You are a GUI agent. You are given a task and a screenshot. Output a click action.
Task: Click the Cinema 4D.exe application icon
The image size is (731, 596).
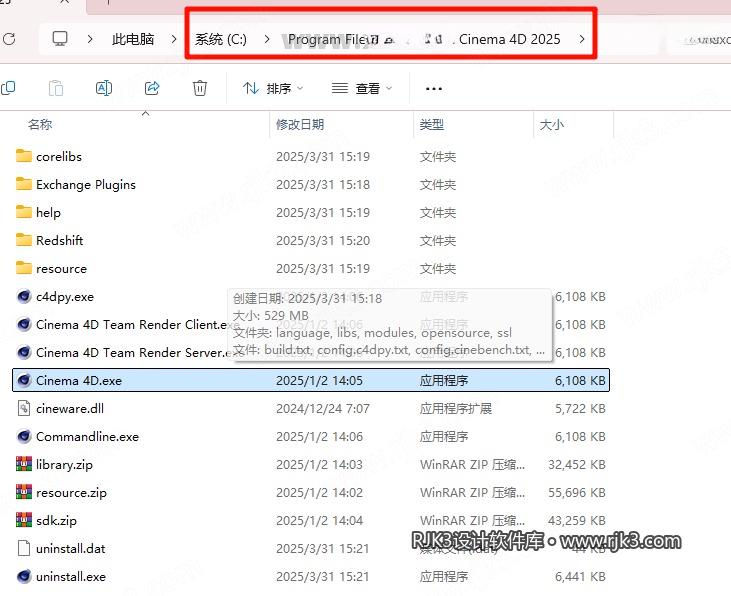pyautogui.click(x=24, y=380)
